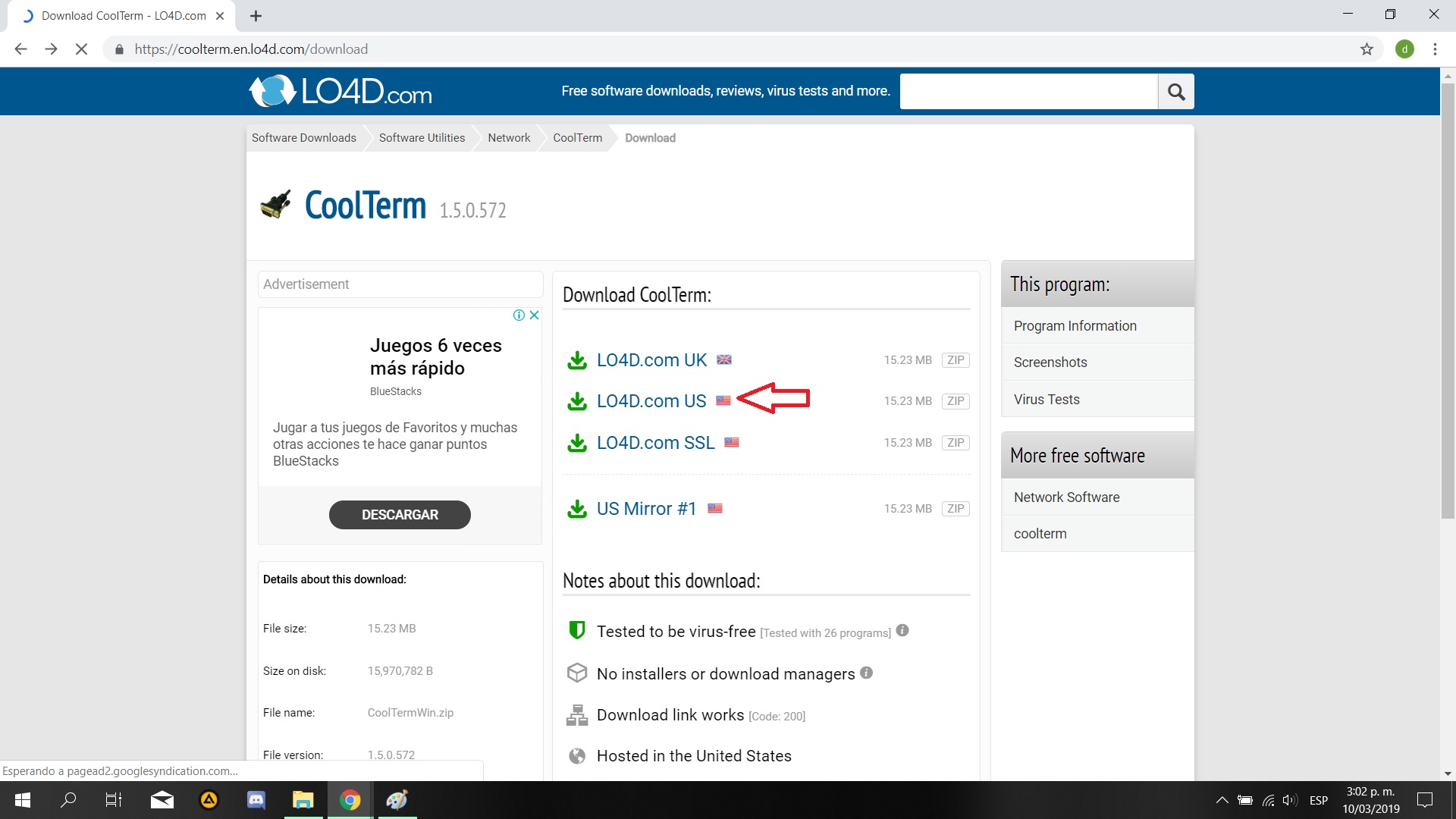The image size is (1456, 819).
Task: Click the site search text field
Action: (x=1028, y=92)
